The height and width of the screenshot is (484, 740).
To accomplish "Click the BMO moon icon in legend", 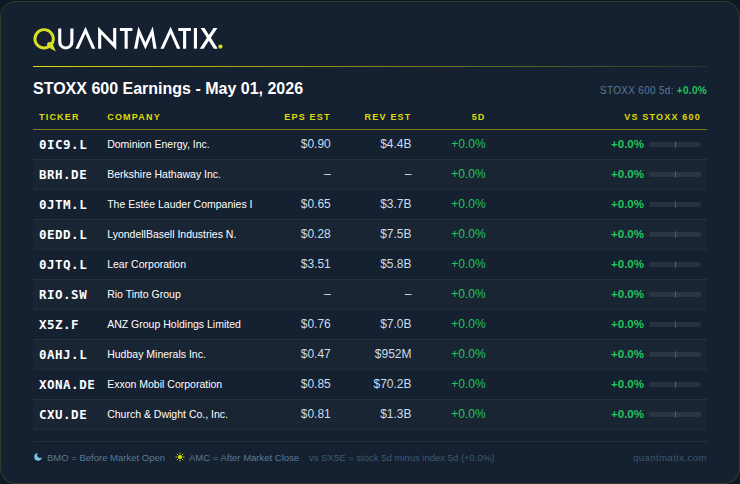I will pyautogui.click(x=38, y=457).
